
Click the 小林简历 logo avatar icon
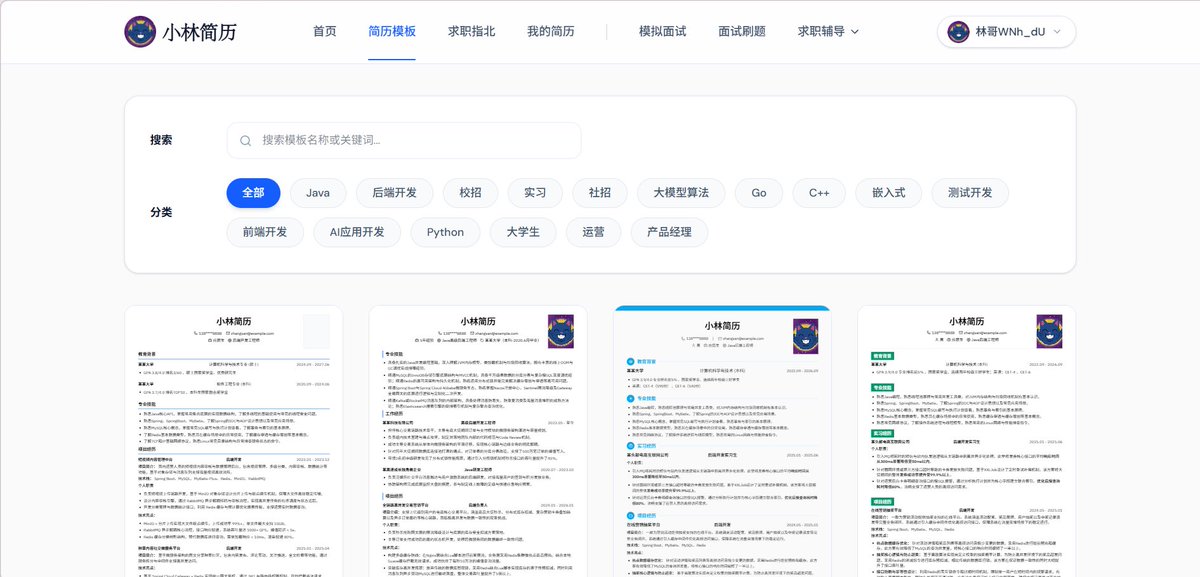(x=140, y=32)
